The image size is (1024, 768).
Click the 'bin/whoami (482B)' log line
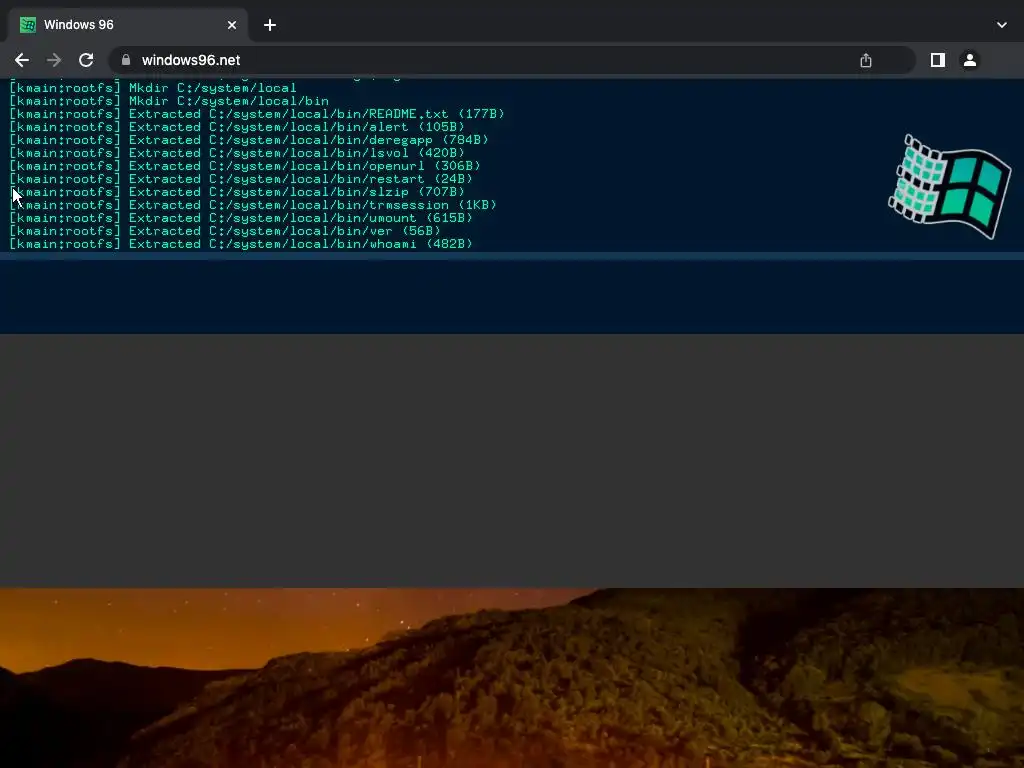(241, 244)
